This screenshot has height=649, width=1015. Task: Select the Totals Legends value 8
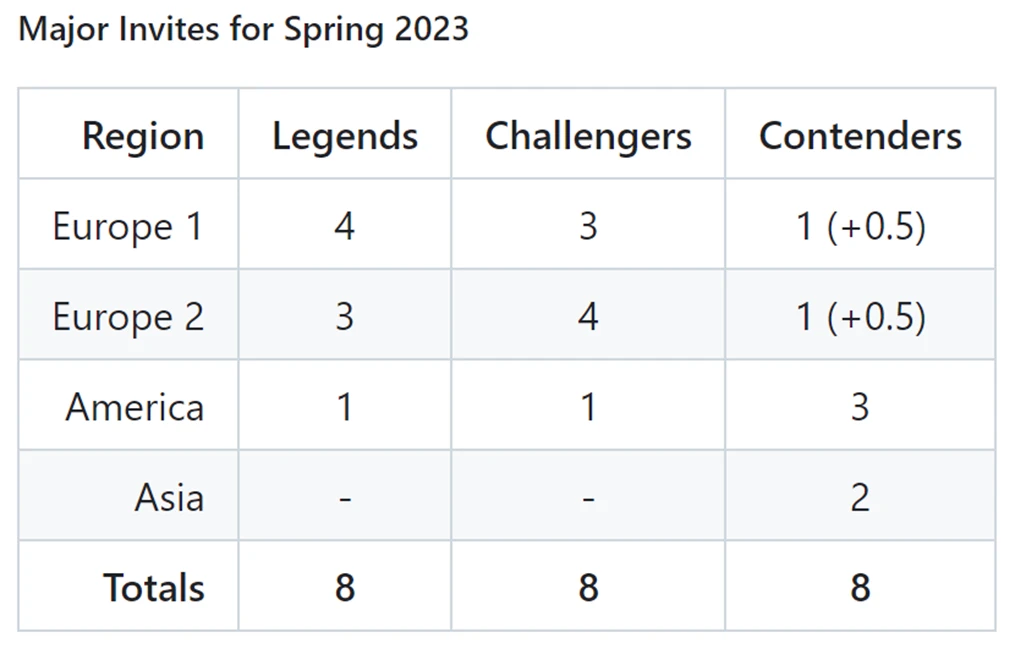pyautogui.click(x=344, y=588)
